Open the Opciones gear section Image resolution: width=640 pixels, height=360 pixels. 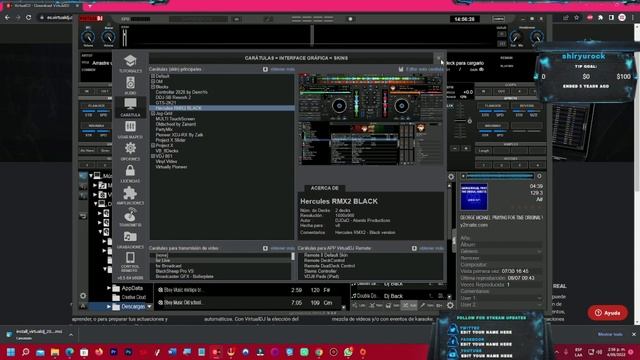[x=130, y=151]
